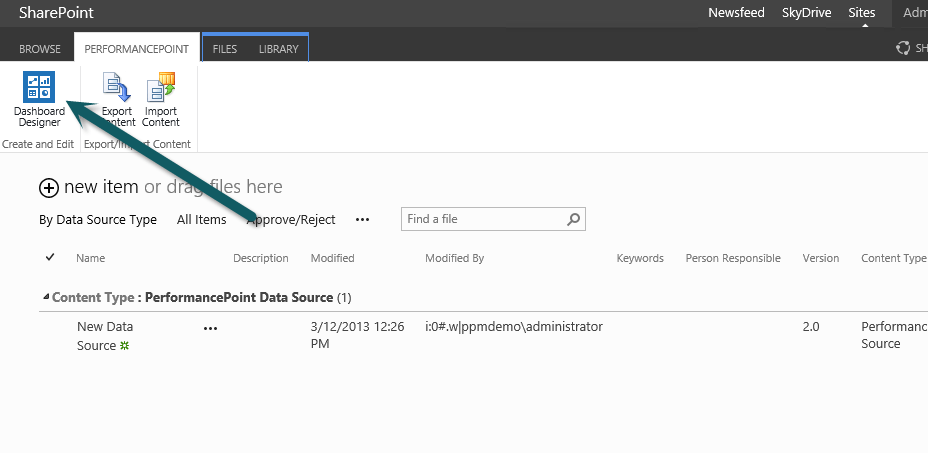928x453 pixels.
Task: Open the ellipsis menu for New Data Source
Action: [x=210, y=328]
